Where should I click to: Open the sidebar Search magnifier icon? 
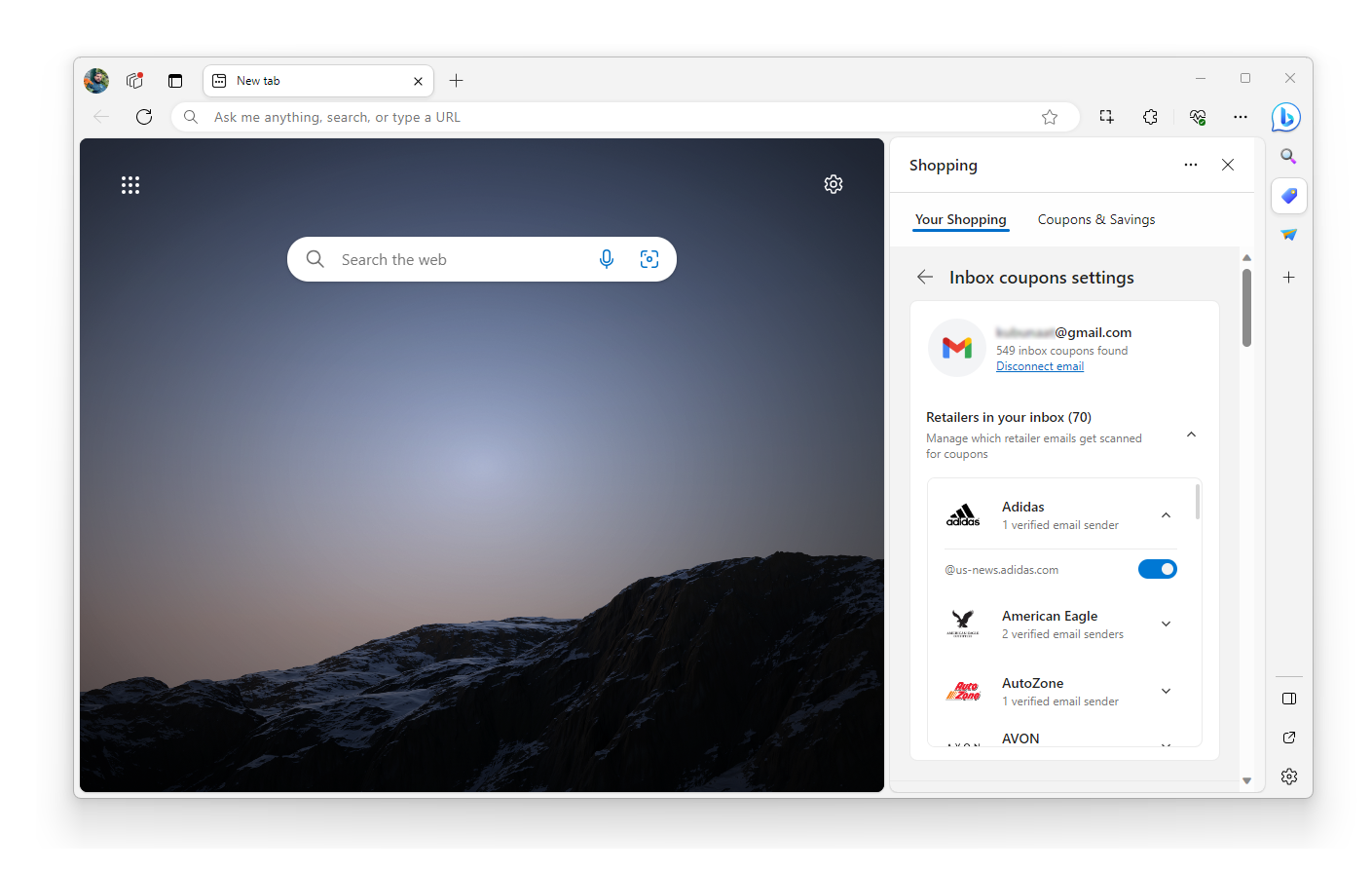coord(1288,156)
